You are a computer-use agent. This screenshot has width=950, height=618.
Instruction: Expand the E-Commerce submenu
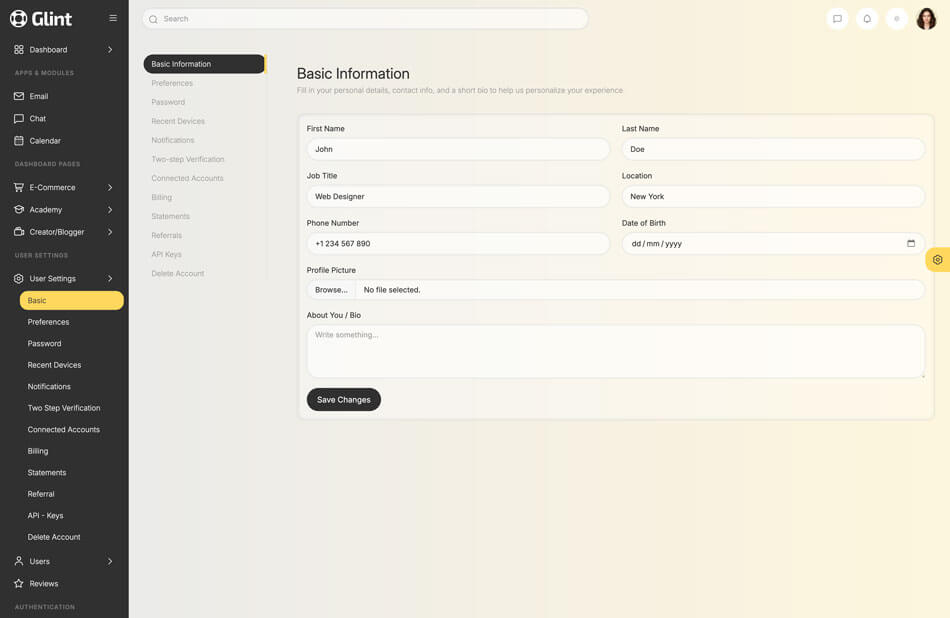110,187
